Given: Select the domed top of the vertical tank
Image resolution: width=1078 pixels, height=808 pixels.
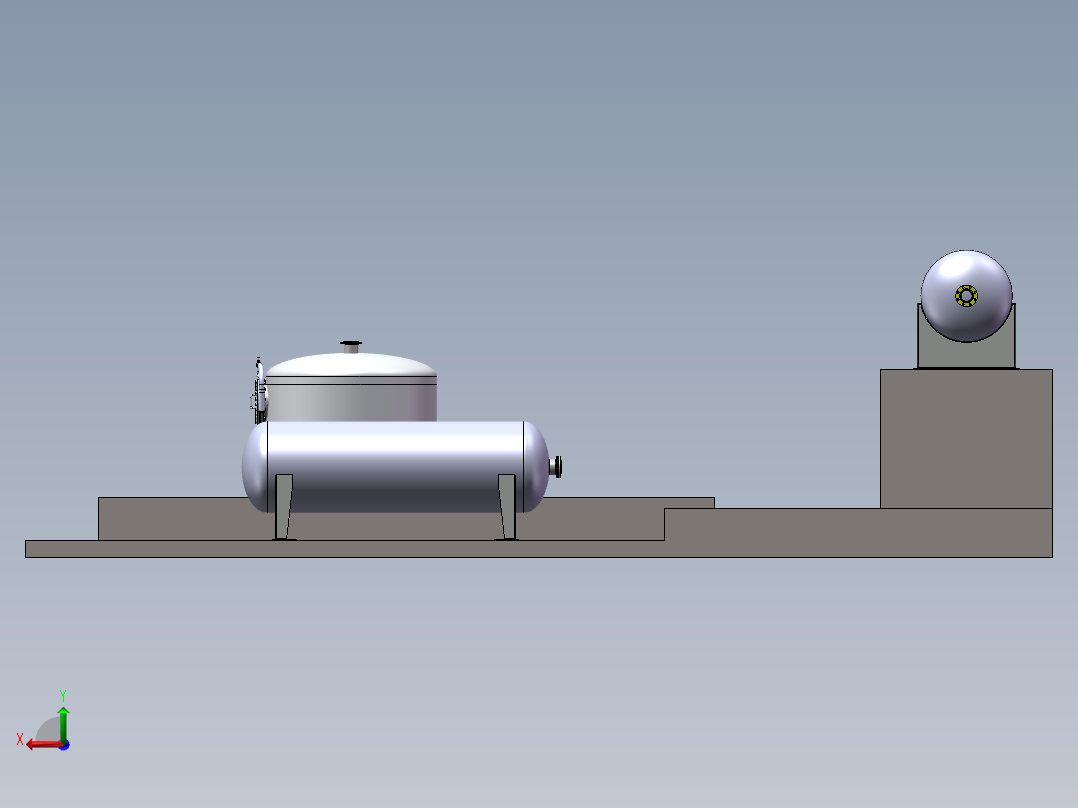Looking at the screenshot, I should pos(351,364).
